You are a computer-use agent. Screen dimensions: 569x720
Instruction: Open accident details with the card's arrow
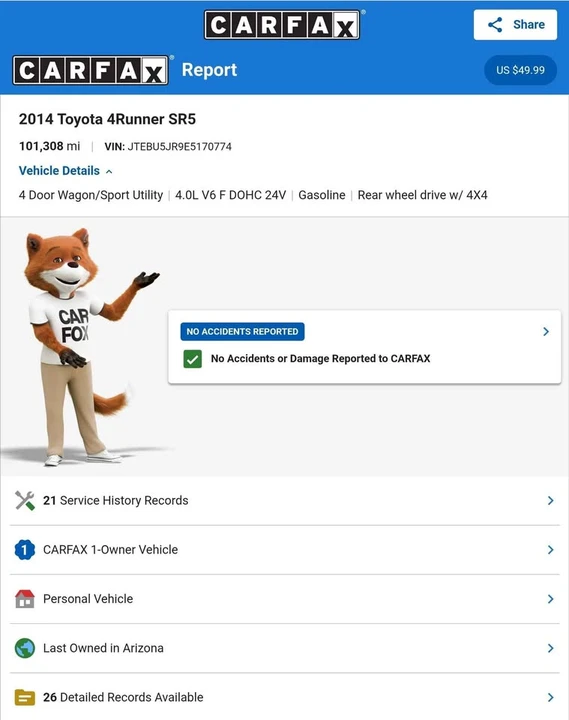pos(546,332)
